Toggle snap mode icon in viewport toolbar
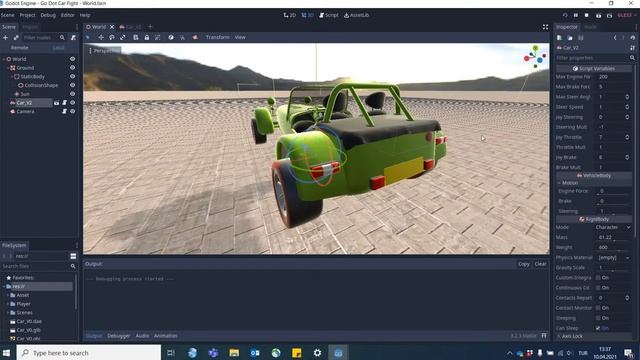640x360 pixels. click(182, 37)
